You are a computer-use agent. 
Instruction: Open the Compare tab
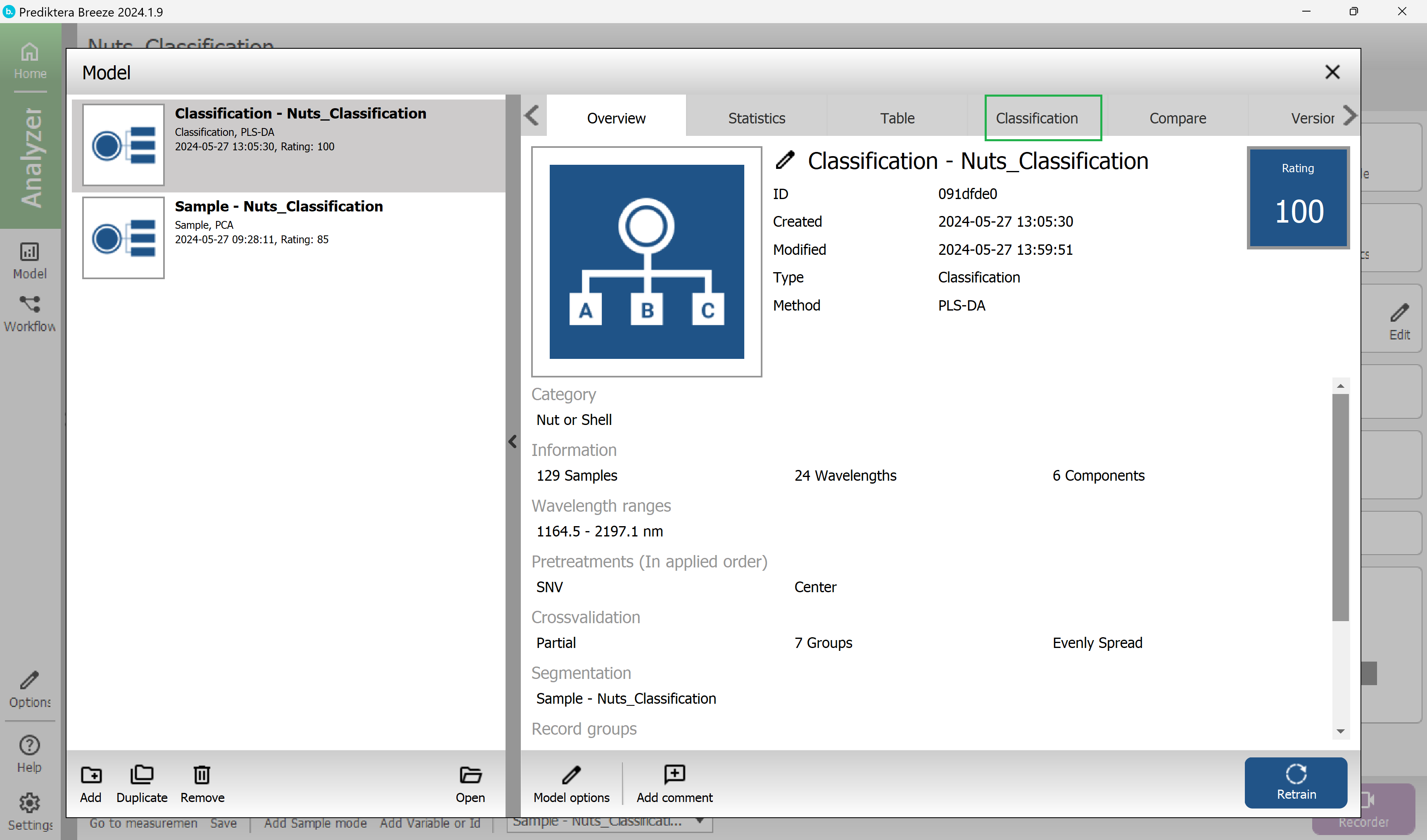1177,118
